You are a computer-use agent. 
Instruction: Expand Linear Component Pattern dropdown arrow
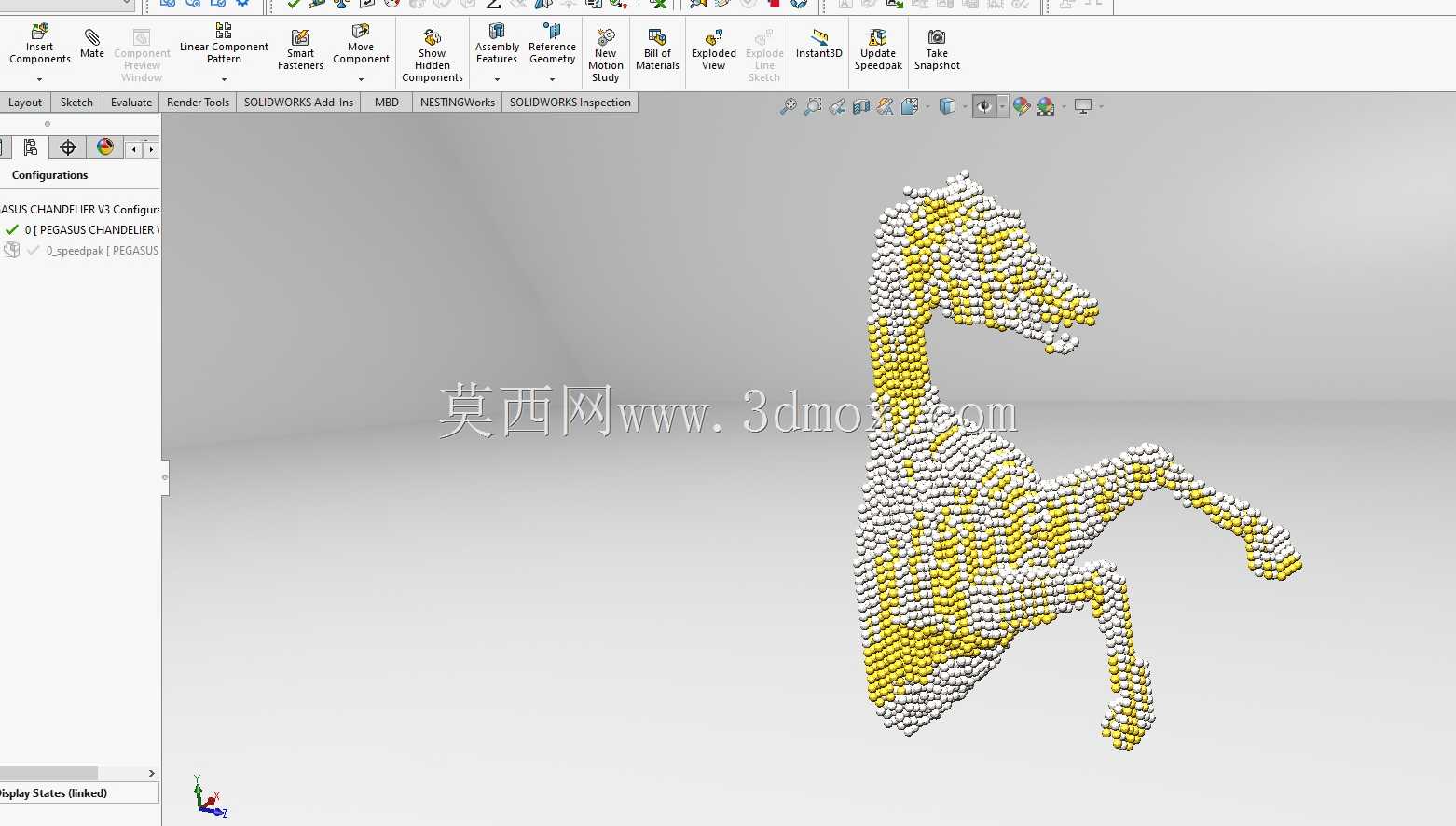pyautogui.click(x=224, y=79)
